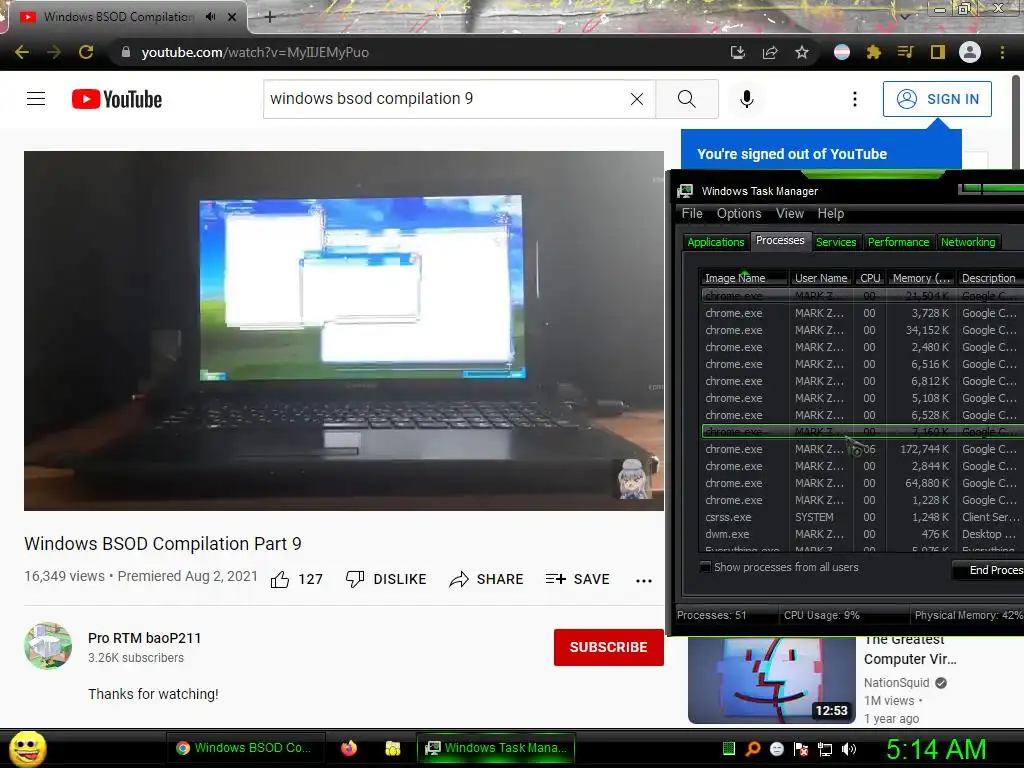Click the SHARE button under the video

pyautogui.click(x=487, y=579)
